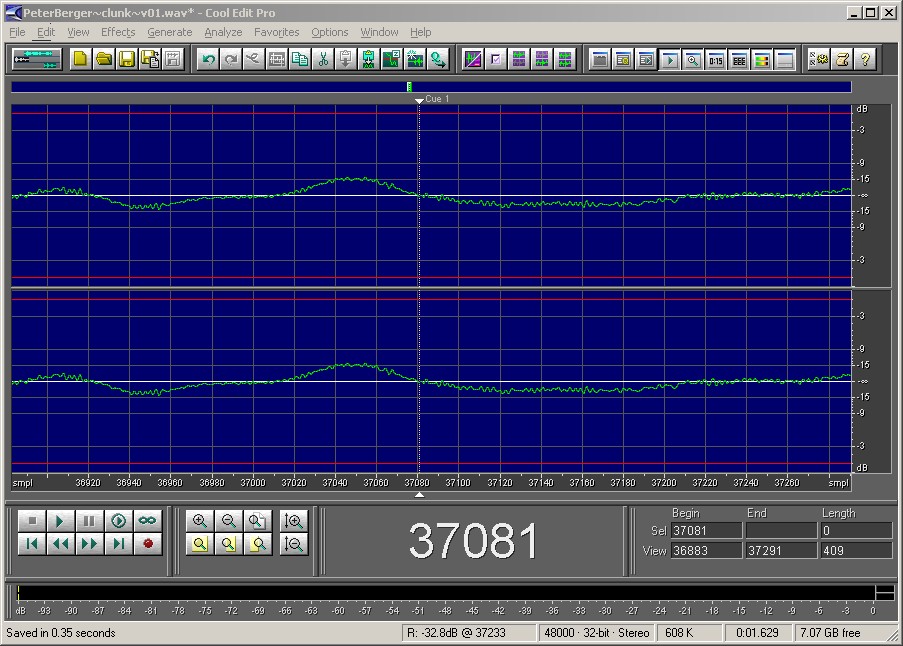
Task: Zoom in vertically with arrow-plus magnifier
Action: click(294, 521)
